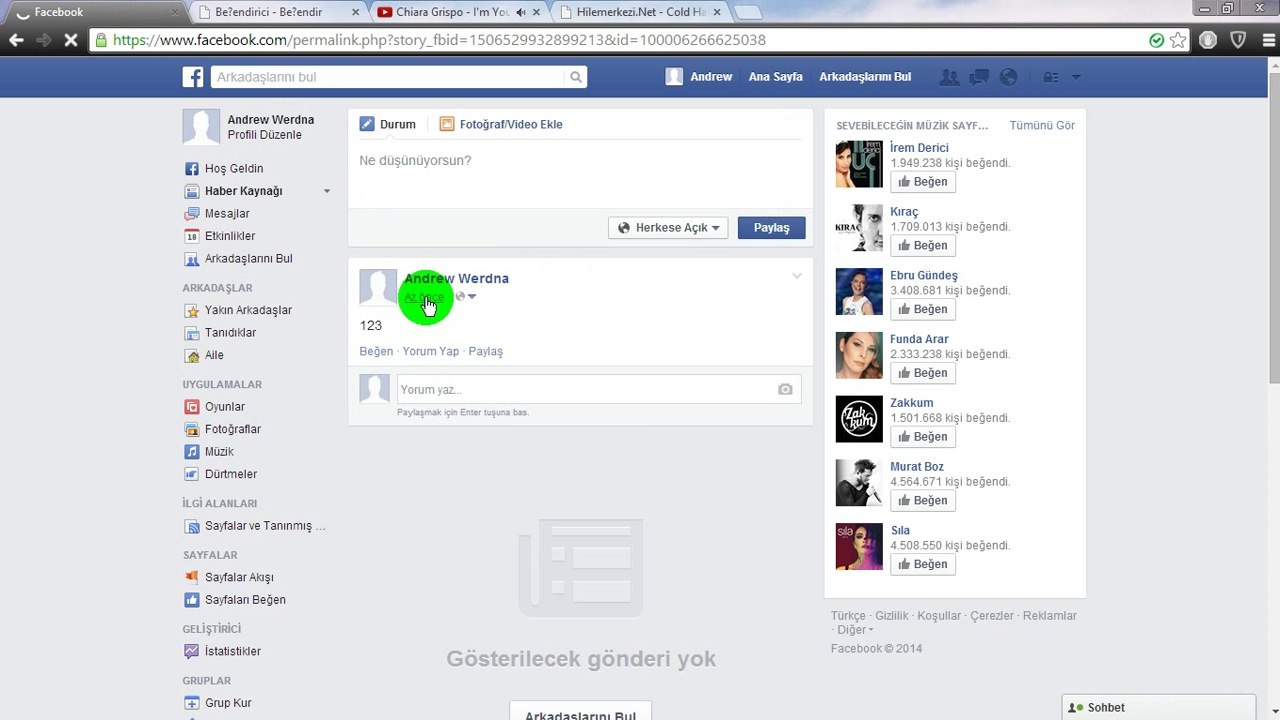
Task: Click Paylaş link under the post
Action: [x=486, y=352]
